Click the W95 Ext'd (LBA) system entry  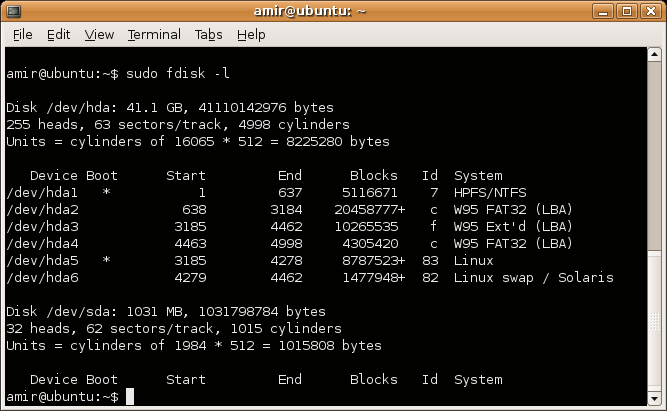point(513,226)
